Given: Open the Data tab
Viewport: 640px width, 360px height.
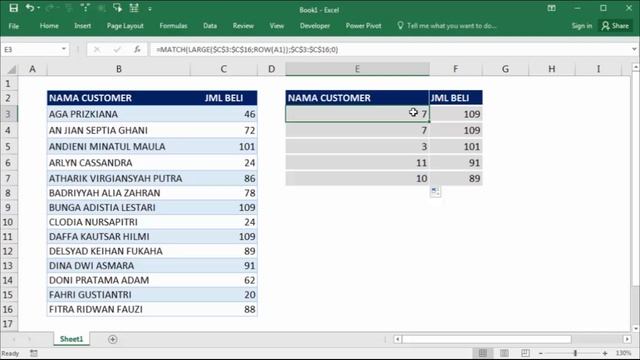Looking at the screenshot, I should 210,26.
